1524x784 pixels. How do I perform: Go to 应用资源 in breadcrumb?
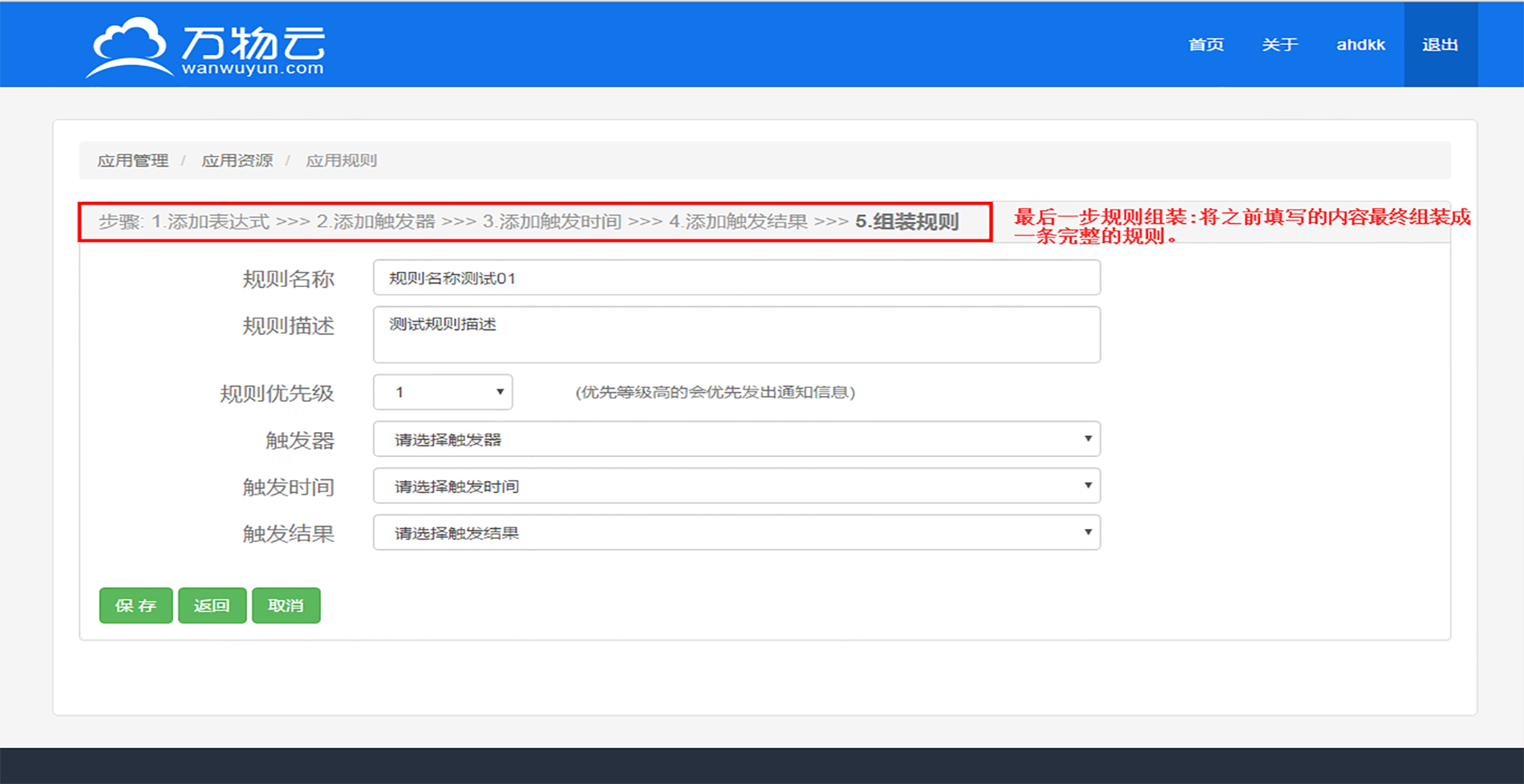click(237, 160)
